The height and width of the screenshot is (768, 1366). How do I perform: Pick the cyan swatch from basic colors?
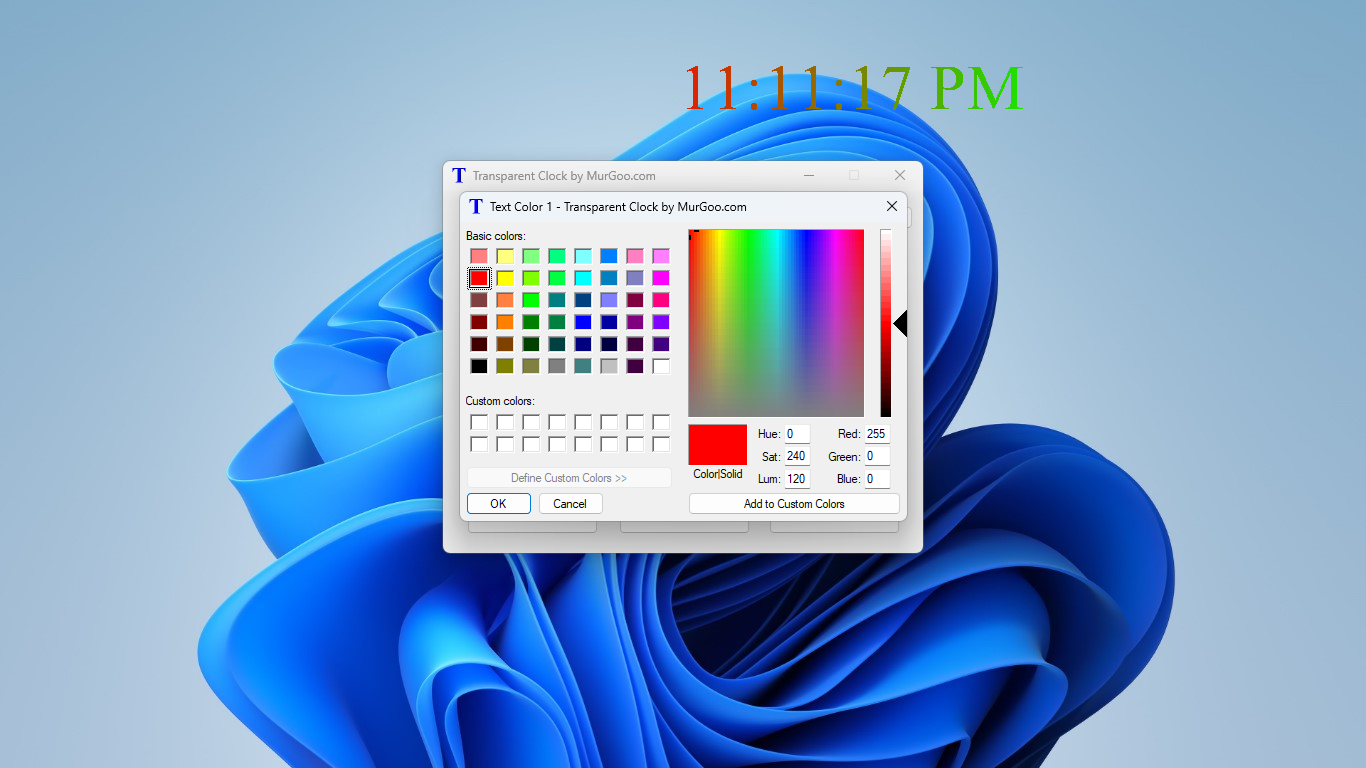(583, 277)
